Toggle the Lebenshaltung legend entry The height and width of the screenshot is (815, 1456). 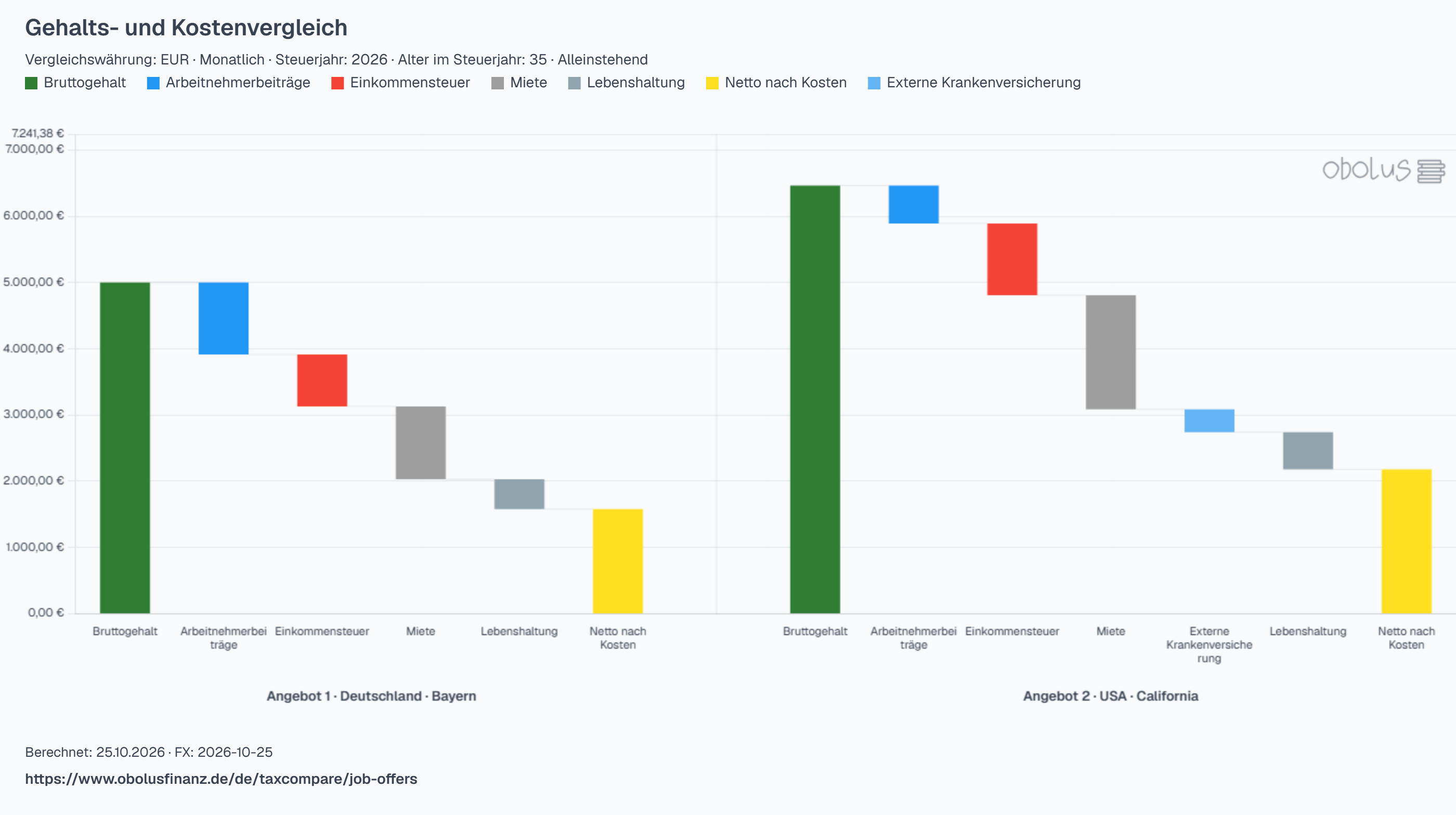(626, 83)
